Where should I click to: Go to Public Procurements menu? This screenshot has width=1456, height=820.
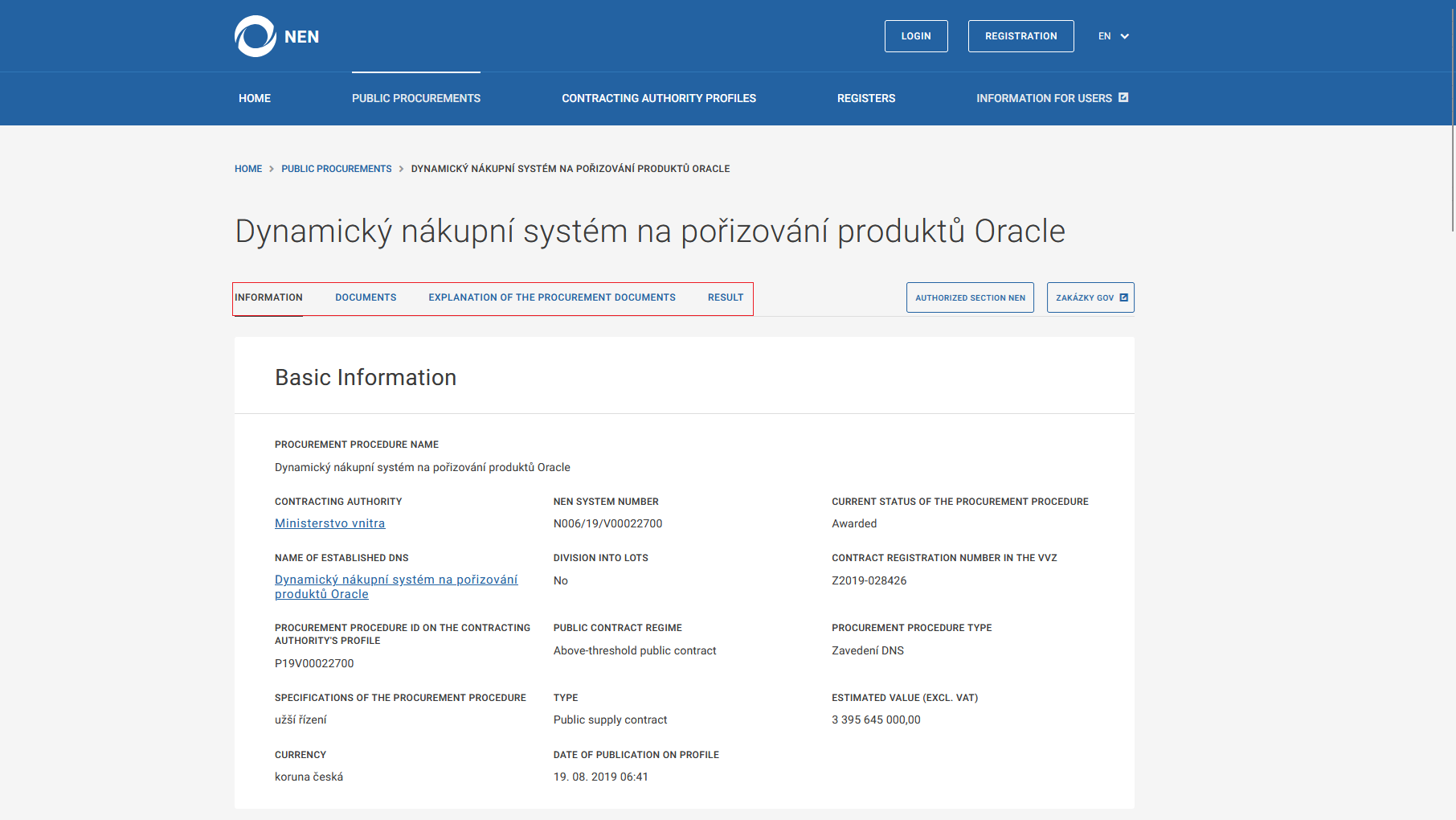coord(416,98)
